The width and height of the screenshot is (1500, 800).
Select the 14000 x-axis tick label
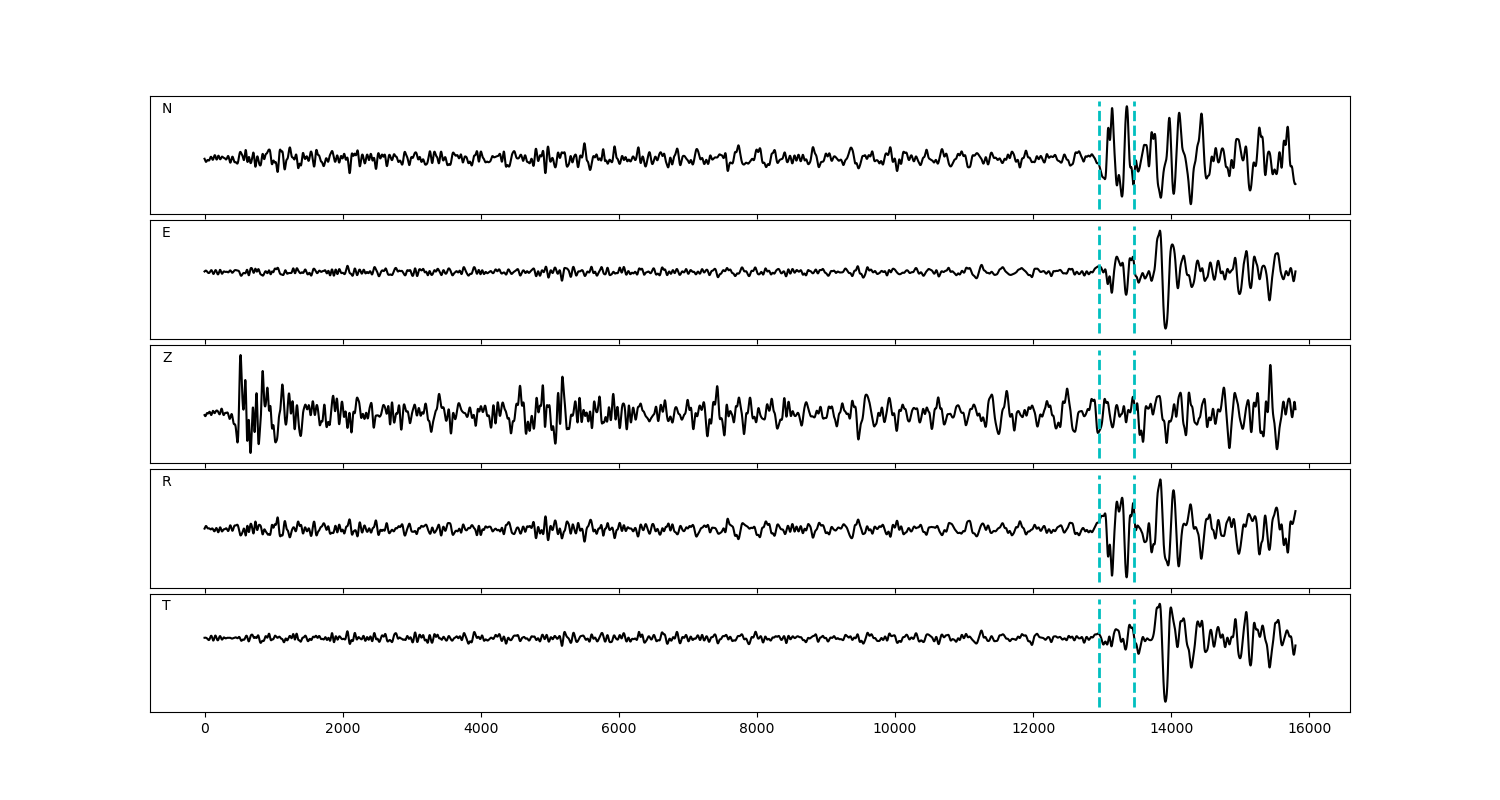pos(1171,729)
